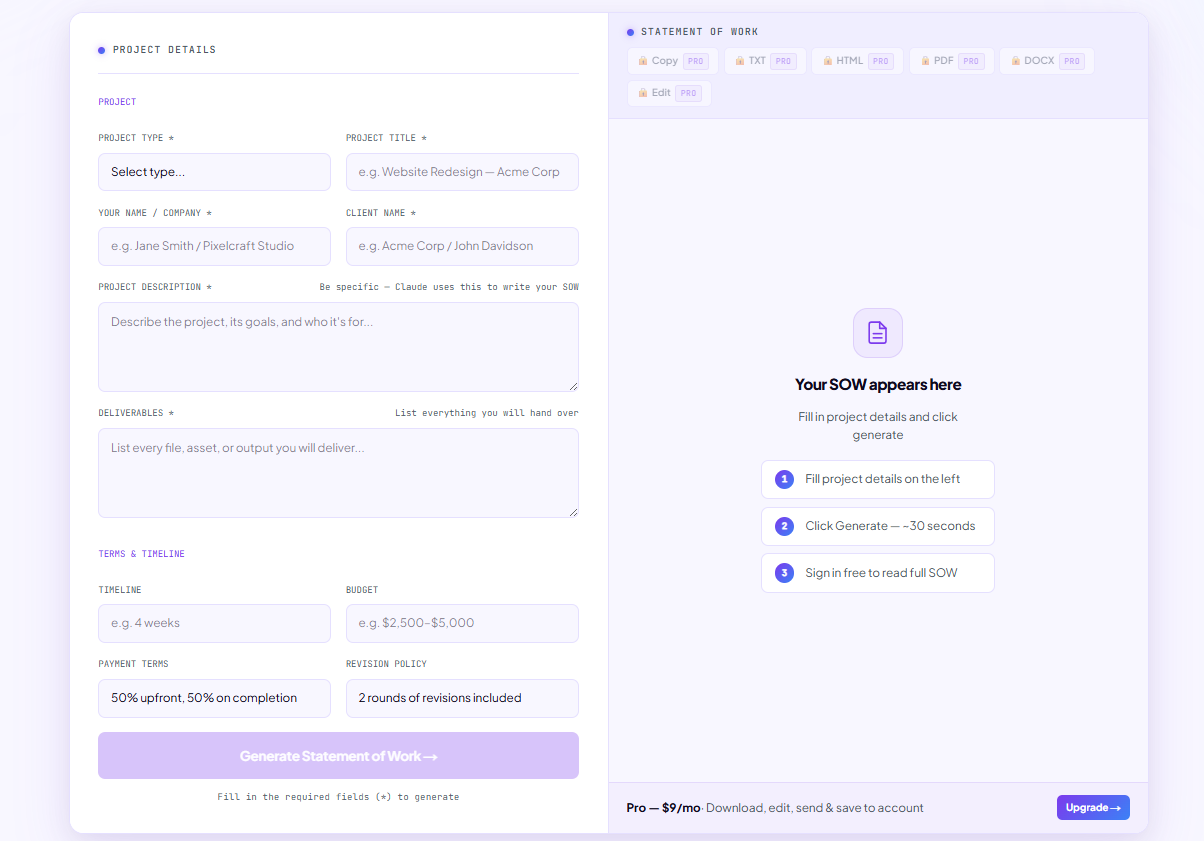Click the locked Copy Pro button

672,61
